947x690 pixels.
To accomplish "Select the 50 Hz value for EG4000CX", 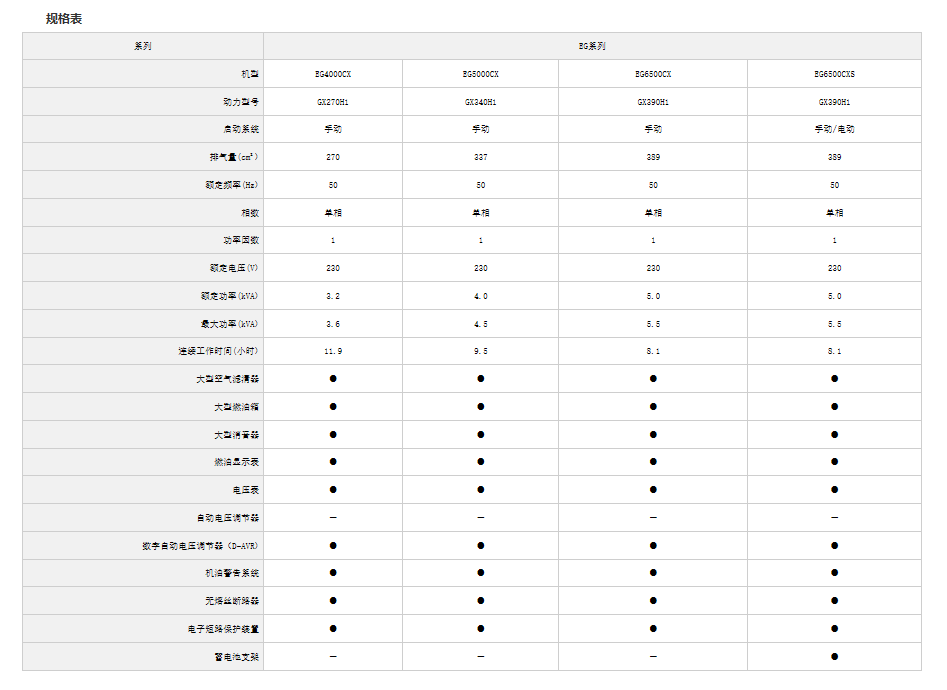I will (333, 185).
